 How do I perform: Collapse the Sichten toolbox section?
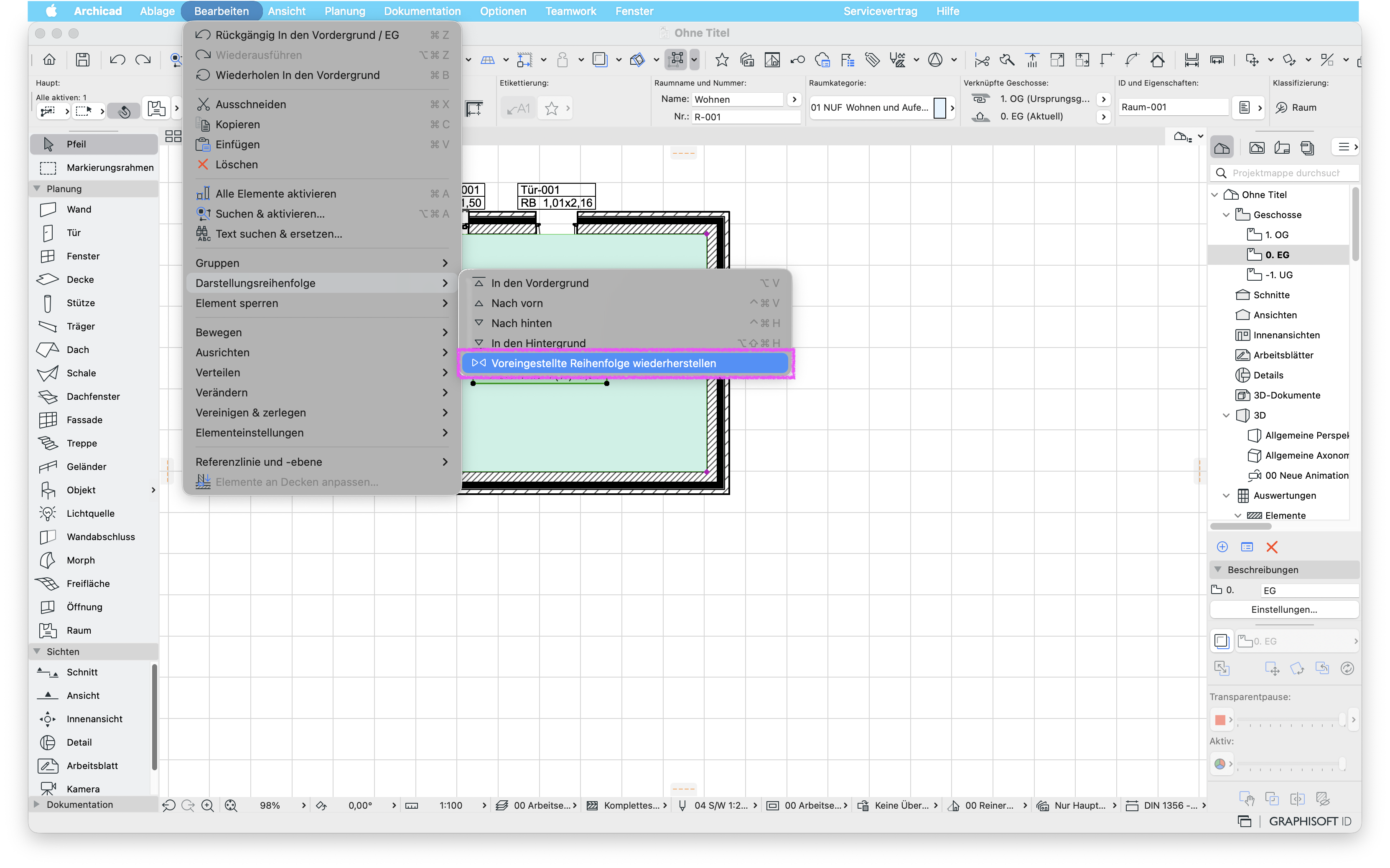pyautogui.click(x=37, y=652)
